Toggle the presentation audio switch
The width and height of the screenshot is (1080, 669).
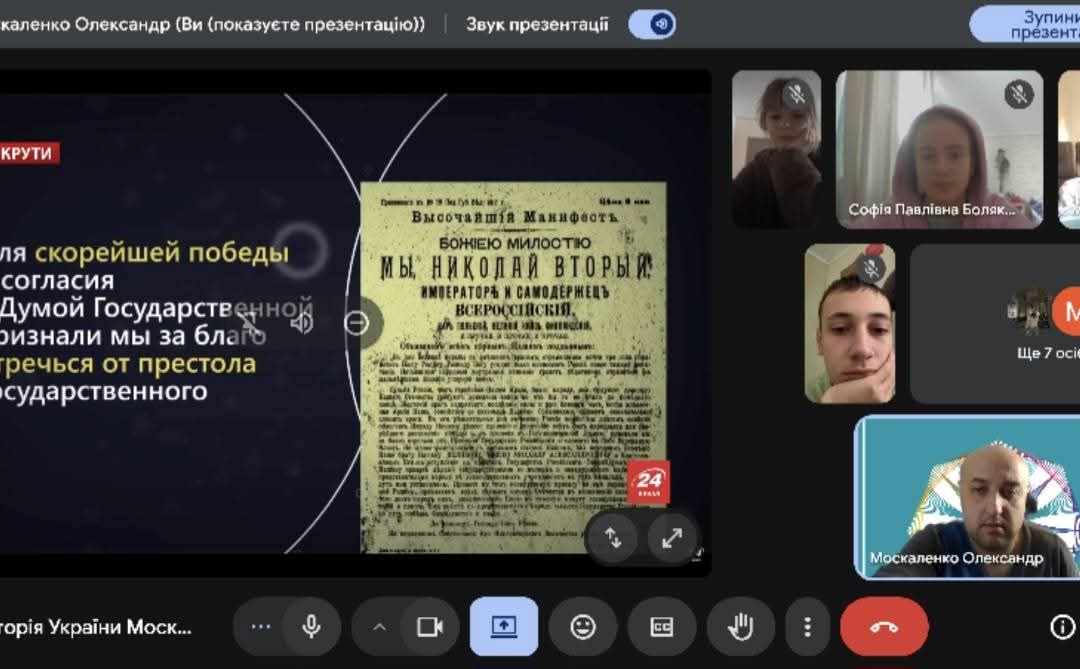tap(652, 24)
